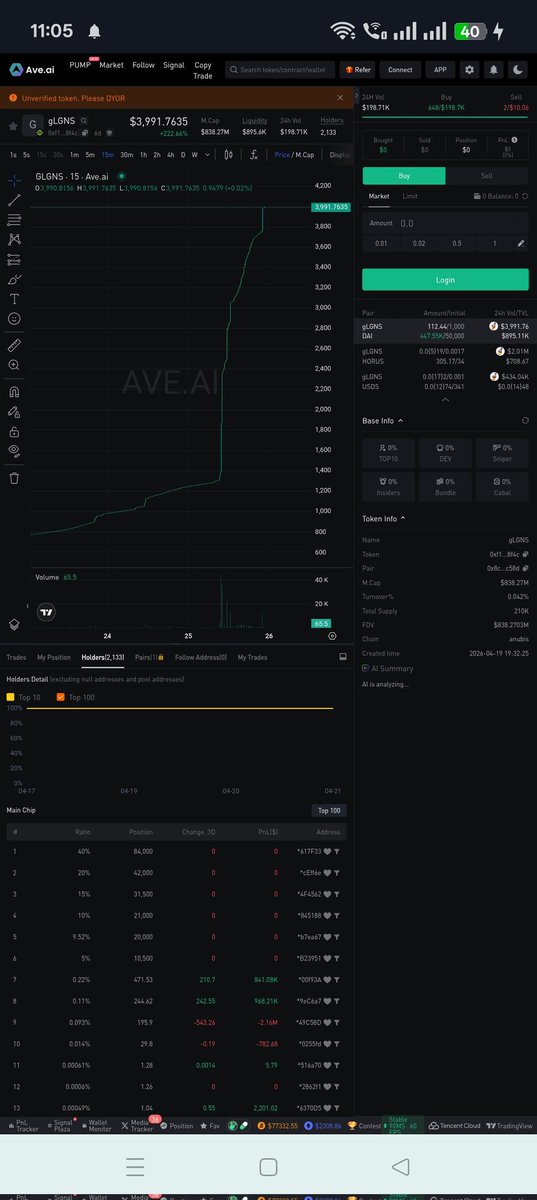The image size is (537, 1200).
Task: Switch to the Trades tab
Action: point(16,657)
